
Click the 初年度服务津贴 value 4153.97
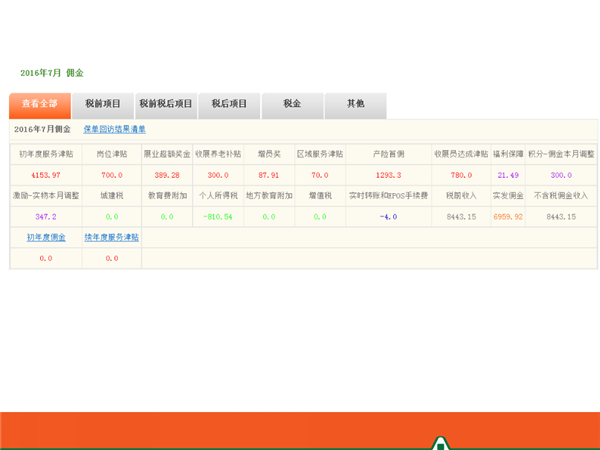[46, 175]
